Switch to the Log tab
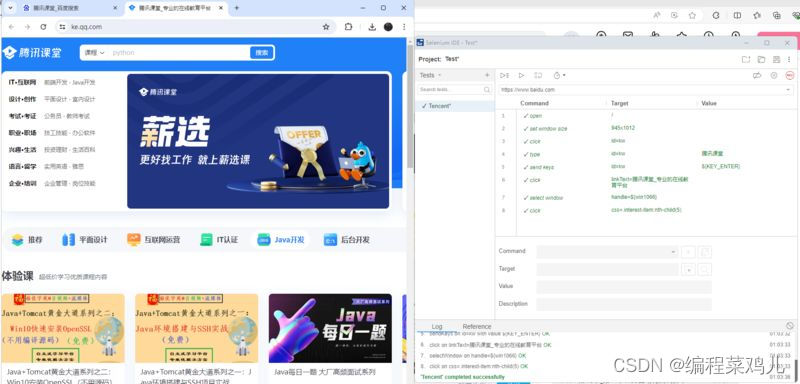Image resolution: width=800 pixels, height=384 pixels. (x=437, y=326)
